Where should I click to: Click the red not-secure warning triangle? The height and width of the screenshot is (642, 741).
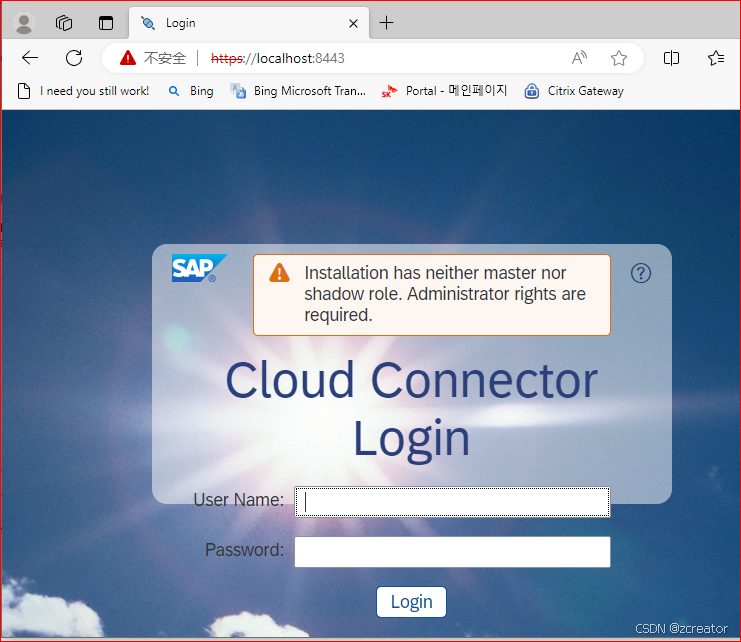point(128,58)
